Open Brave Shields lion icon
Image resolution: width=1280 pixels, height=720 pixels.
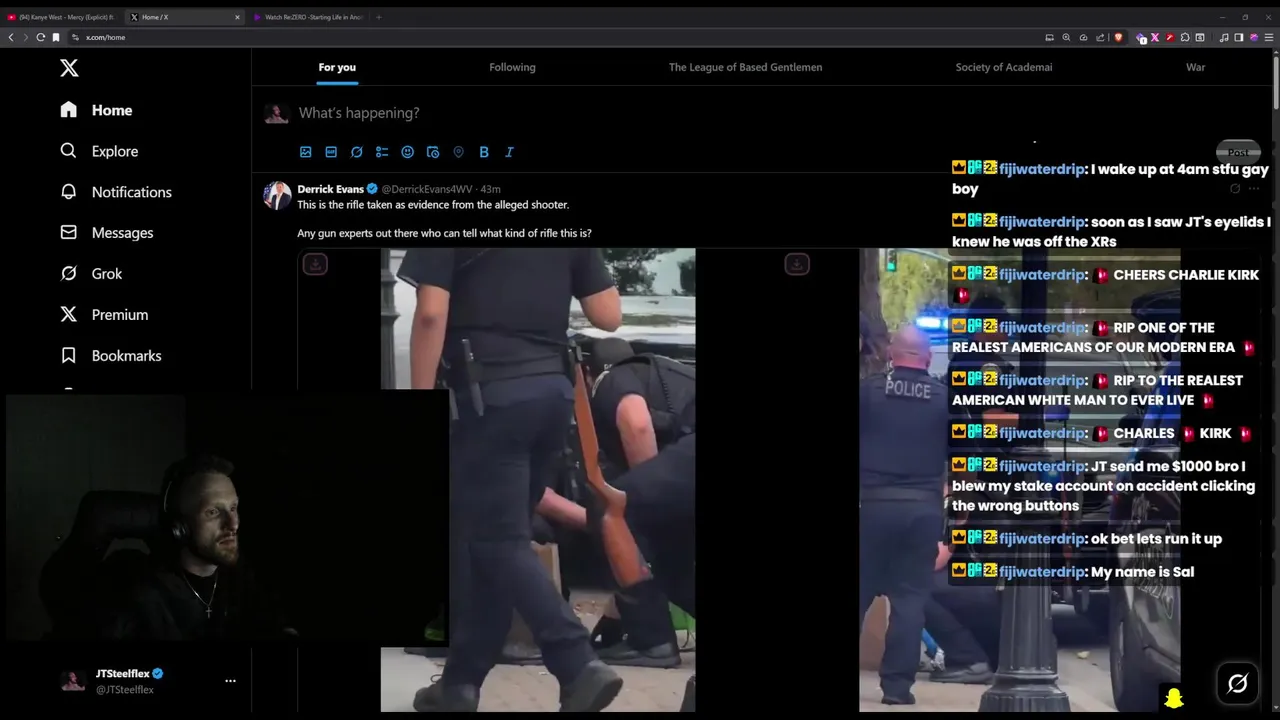[x=1118, y=37]
